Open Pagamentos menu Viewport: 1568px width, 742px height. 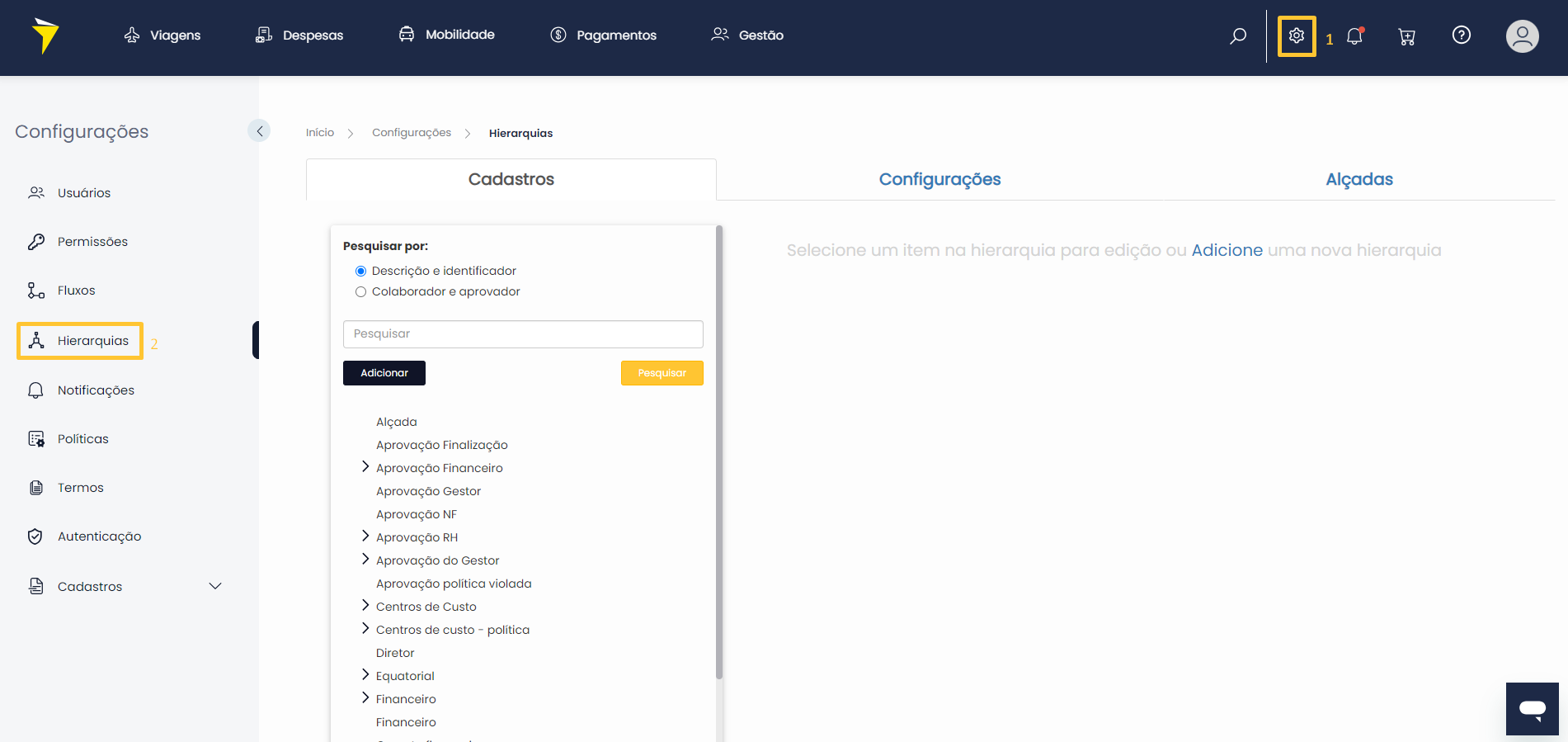click(604, 35)
